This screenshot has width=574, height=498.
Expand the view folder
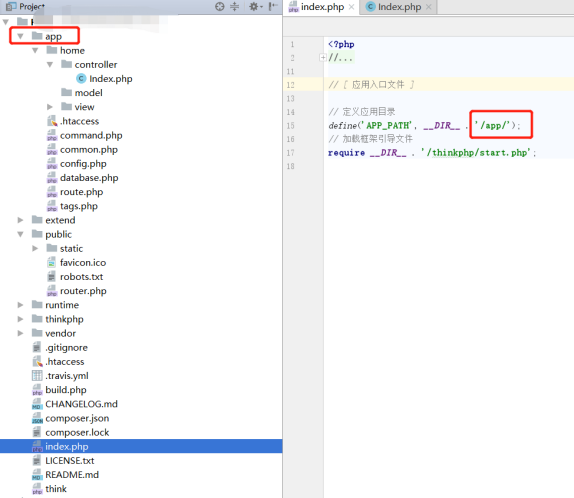[x=50, y=107]
